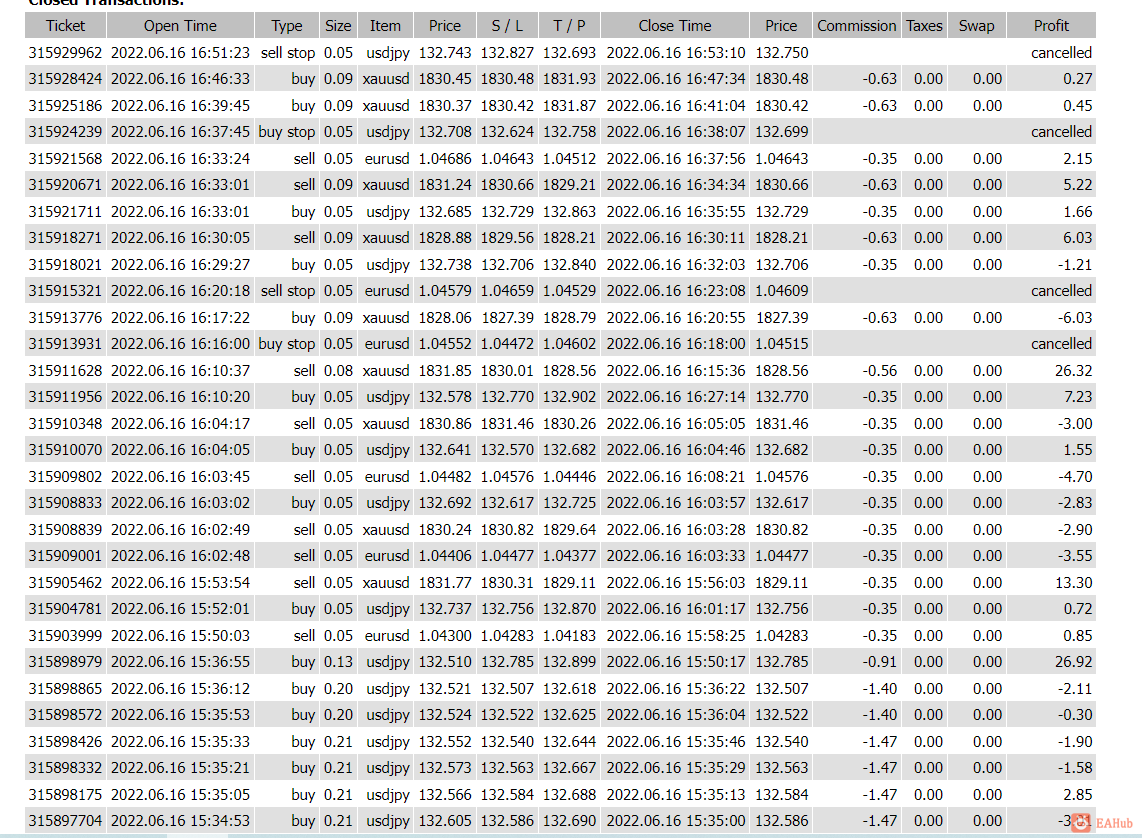The height and width of the screenshot is (838, 1142).
Task: Click the Swap column header
Action: click(977, 25)
